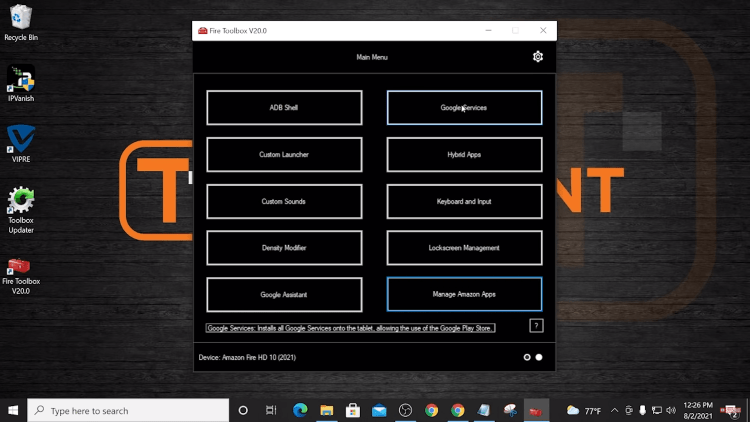Click the Main Menu heading

(372, 57)
